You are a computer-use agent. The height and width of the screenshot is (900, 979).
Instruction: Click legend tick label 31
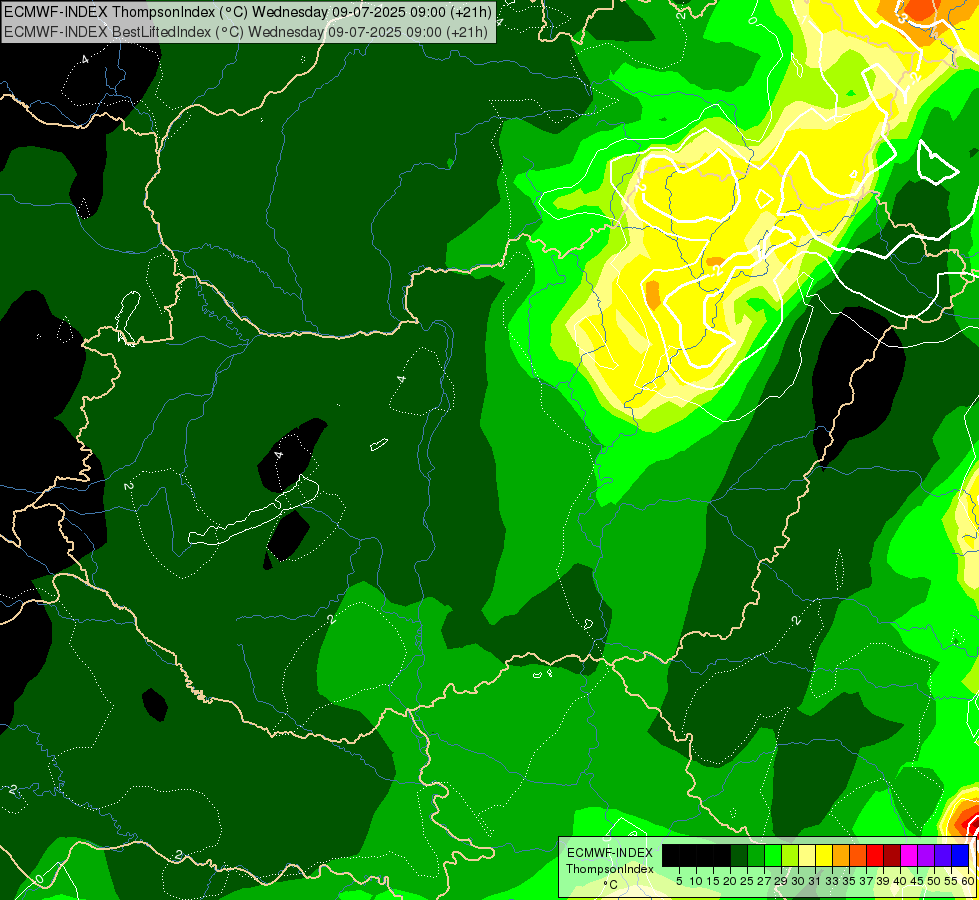[815, 881]
